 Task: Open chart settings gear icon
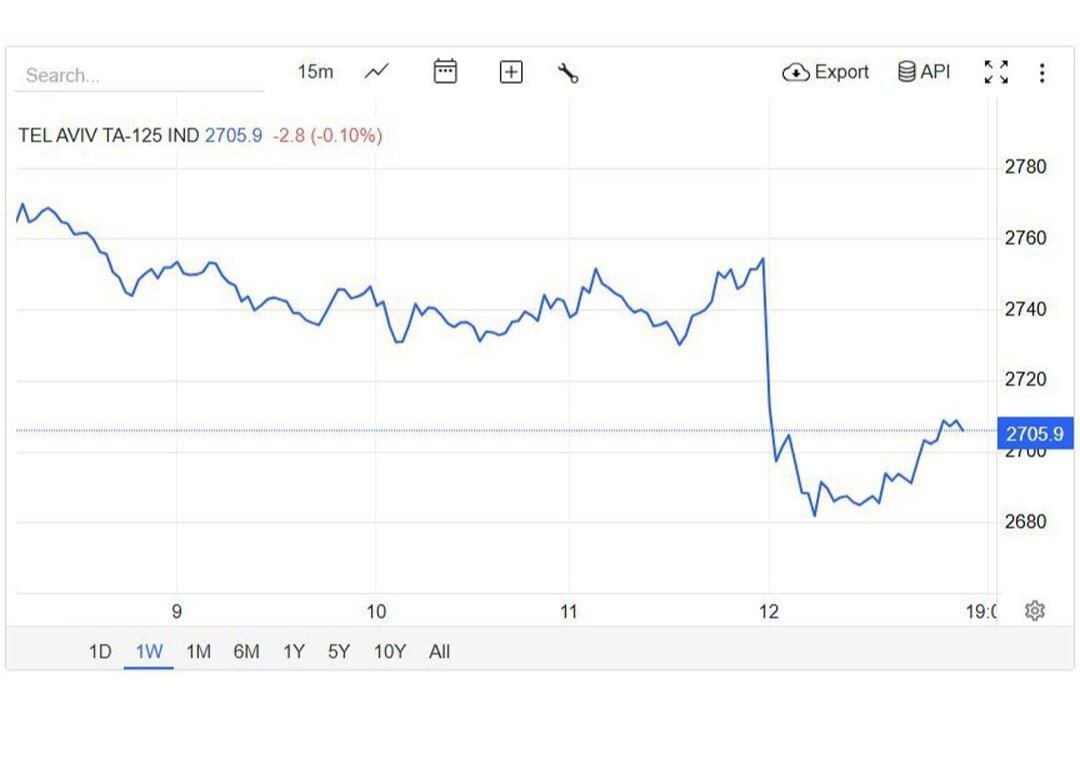coord(1035,611)
